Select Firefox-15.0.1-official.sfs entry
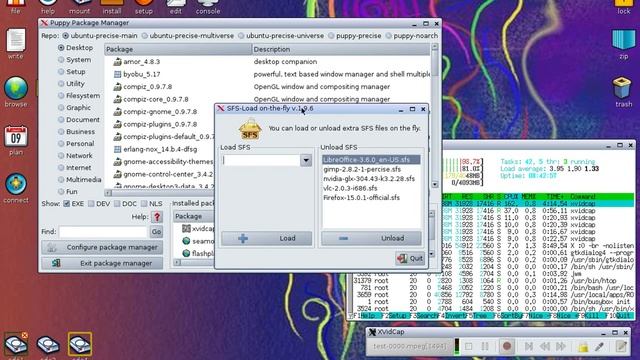This screenshot has height=360, width=640. (371, 198)
